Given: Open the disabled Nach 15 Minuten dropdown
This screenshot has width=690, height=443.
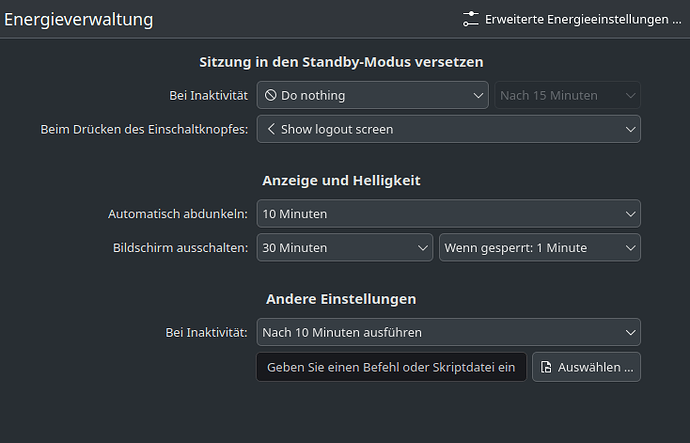Looking at the screenshot, I should (x=567, y=95).
